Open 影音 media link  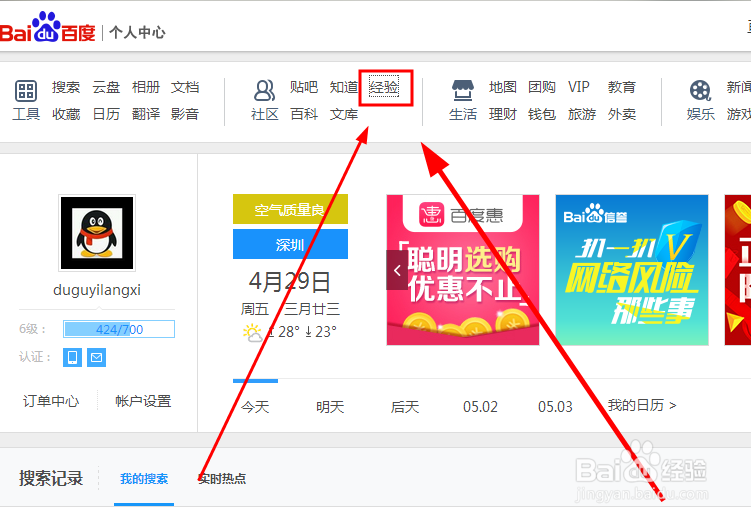click(x=185, y=114)
